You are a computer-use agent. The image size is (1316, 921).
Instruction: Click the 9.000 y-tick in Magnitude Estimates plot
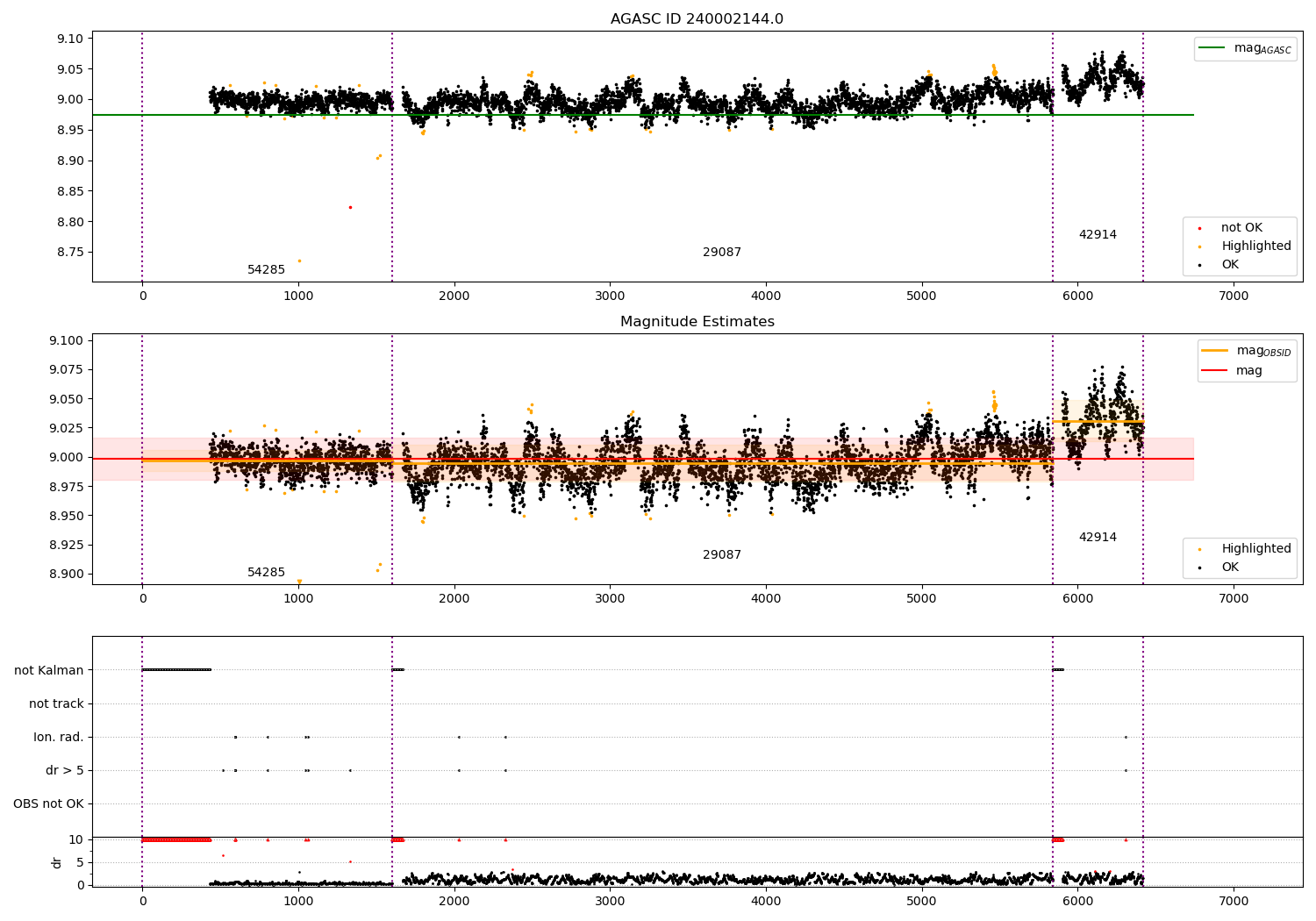tap(67, 457)
